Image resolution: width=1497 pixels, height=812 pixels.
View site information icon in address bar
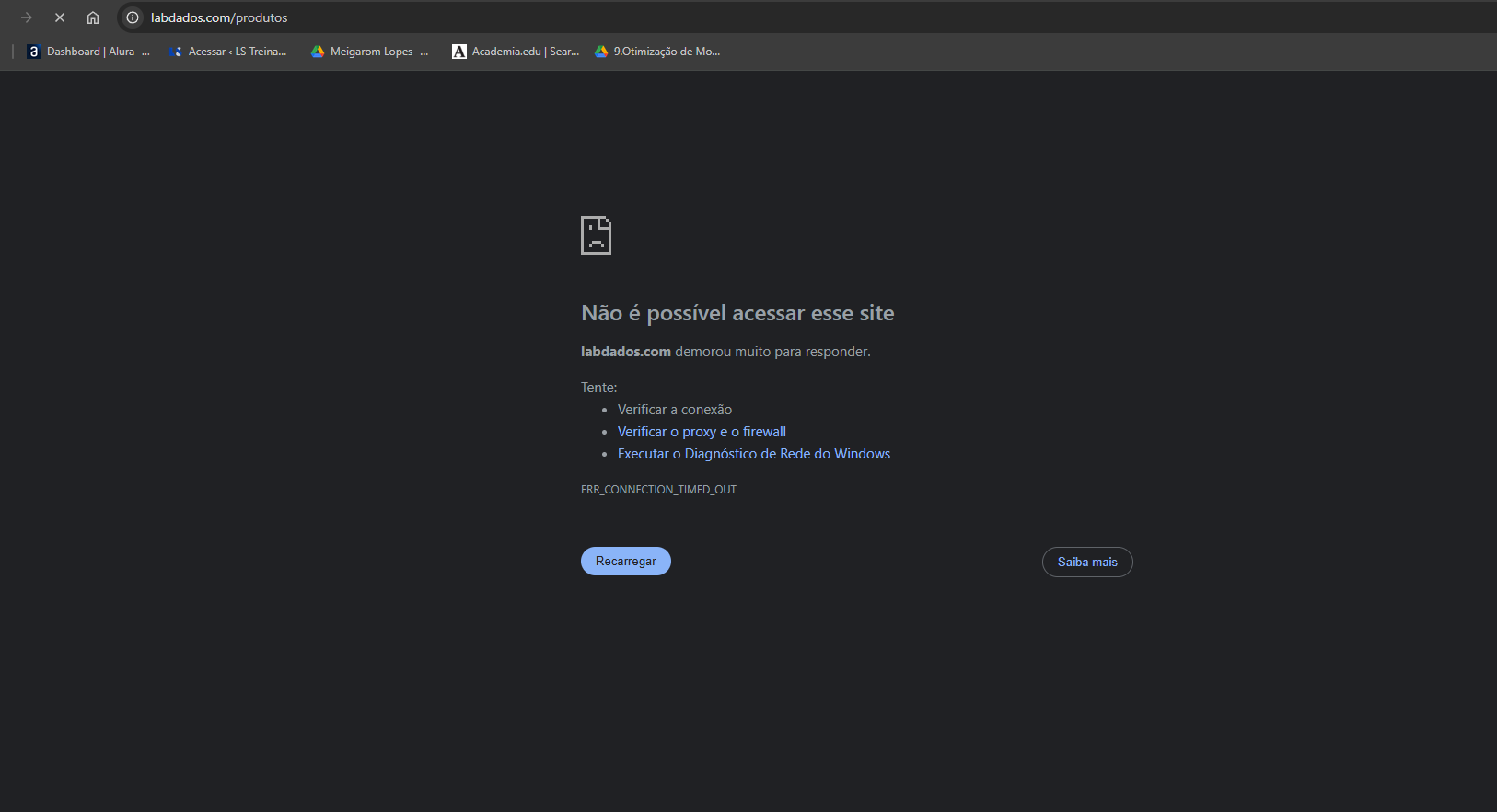pyautogui.click(x=133, y=17)
